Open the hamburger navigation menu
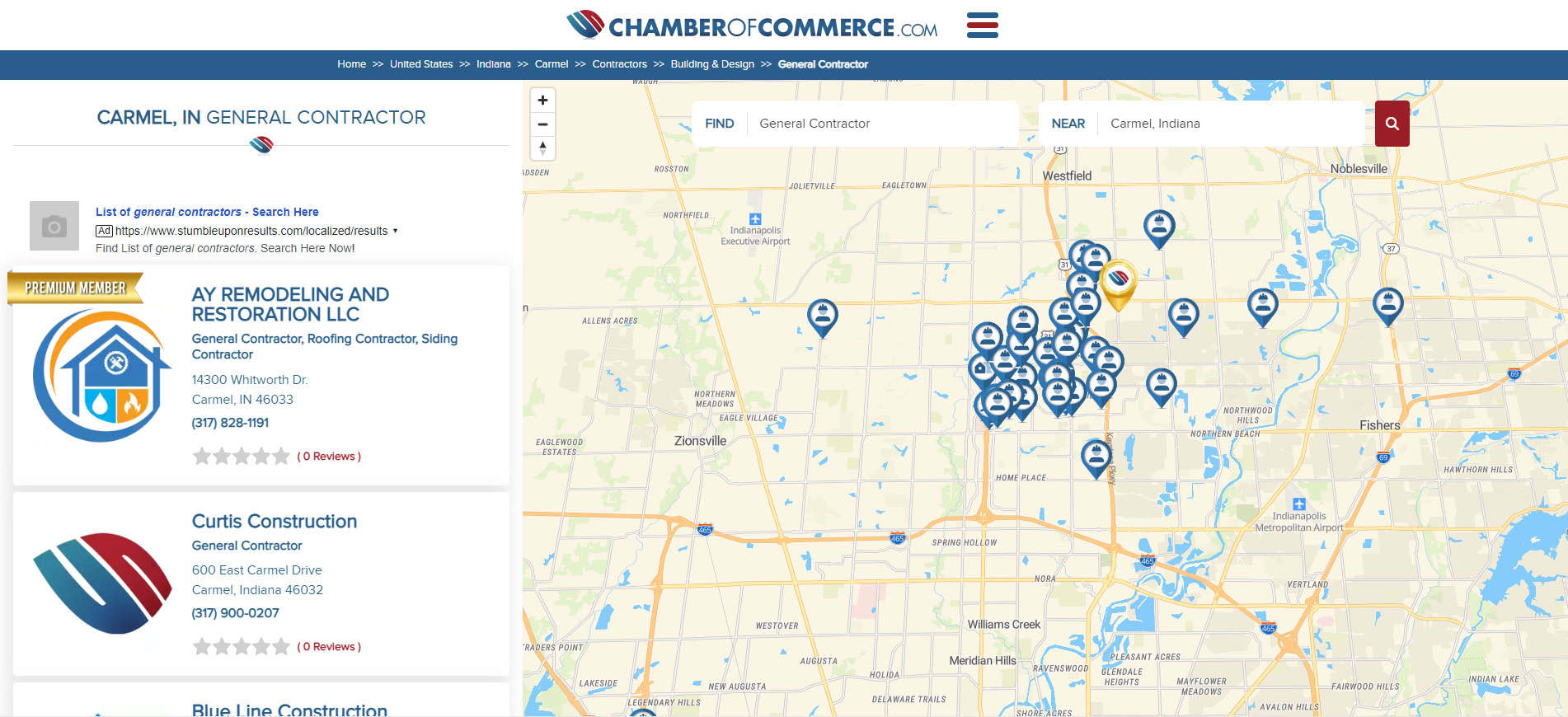1568x717 pixels. (982, 26)
